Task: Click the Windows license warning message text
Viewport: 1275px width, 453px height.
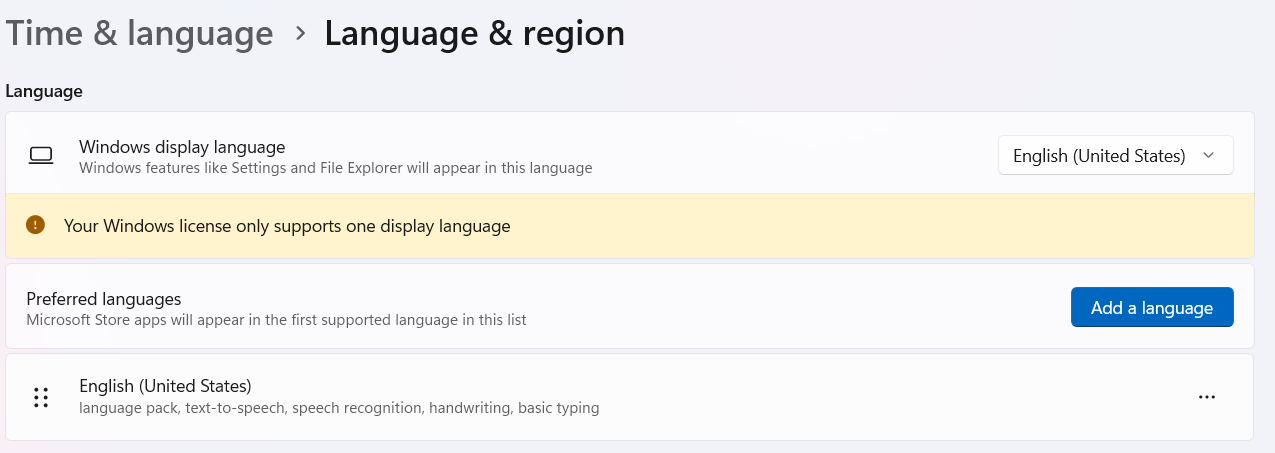Action: click(x=287, y=226)
